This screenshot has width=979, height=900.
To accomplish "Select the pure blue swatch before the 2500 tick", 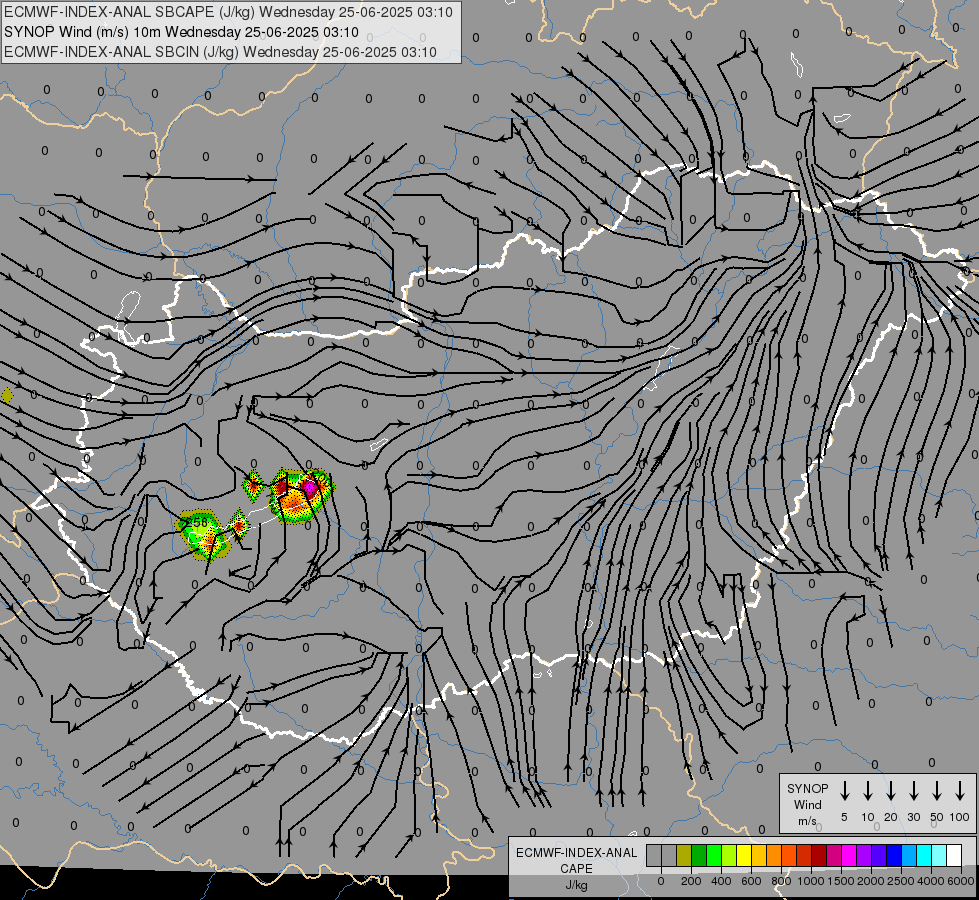I will [895, 855].
